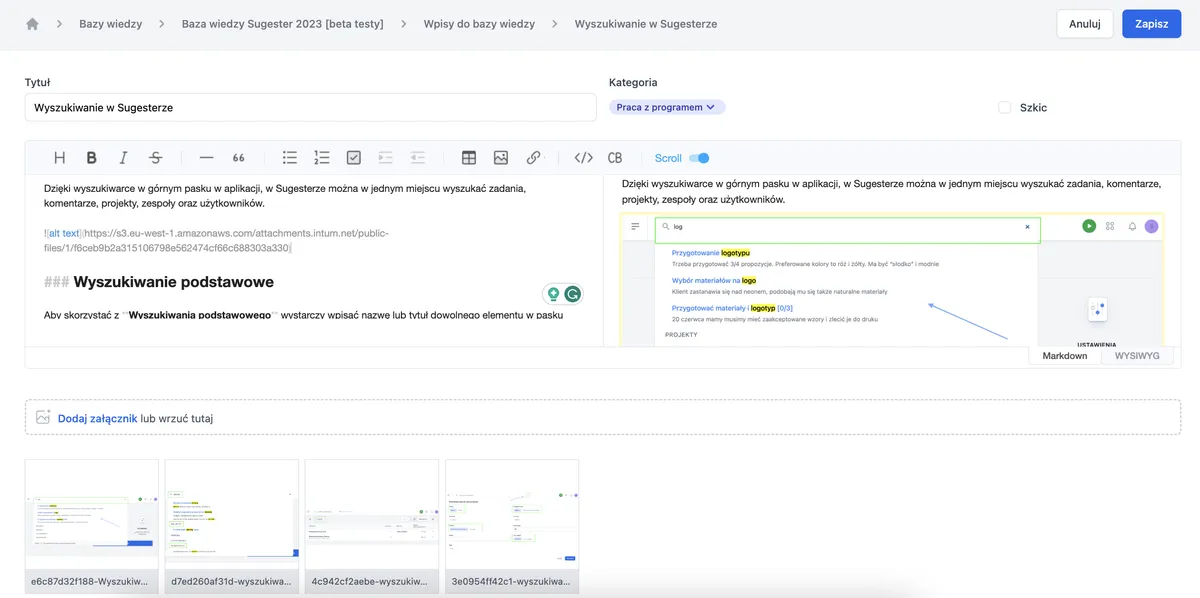Insert a hyperlink with the link icon
The width and height of the screenshot is (1200, 598).
point(533,158)
